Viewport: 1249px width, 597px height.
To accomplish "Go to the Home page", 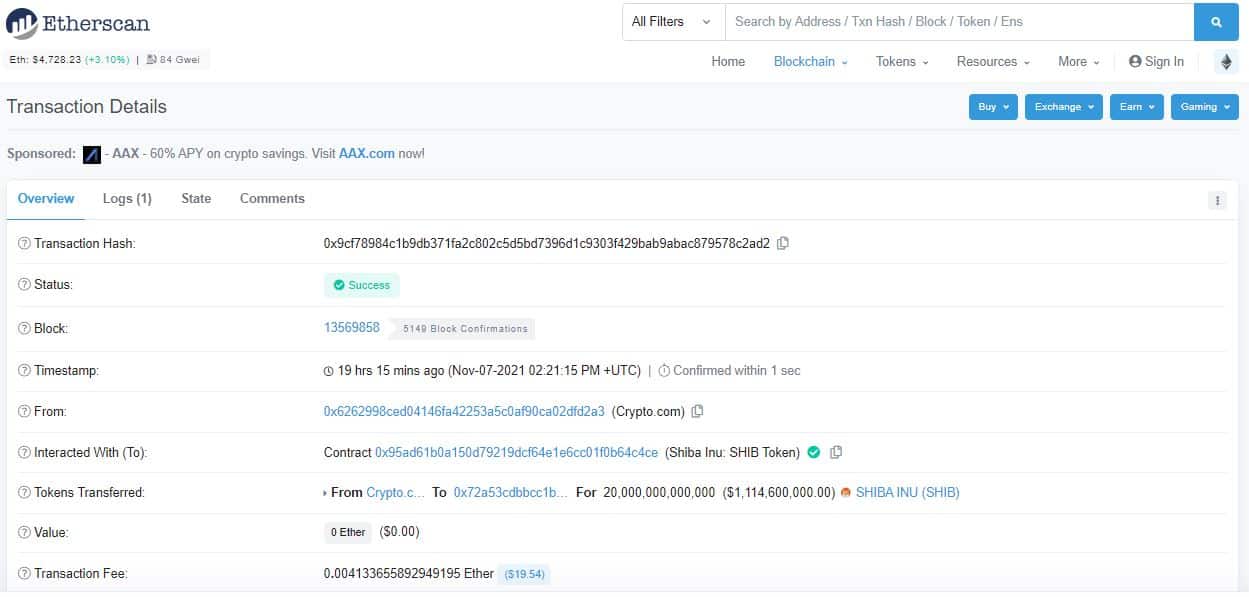I will 728,62.
